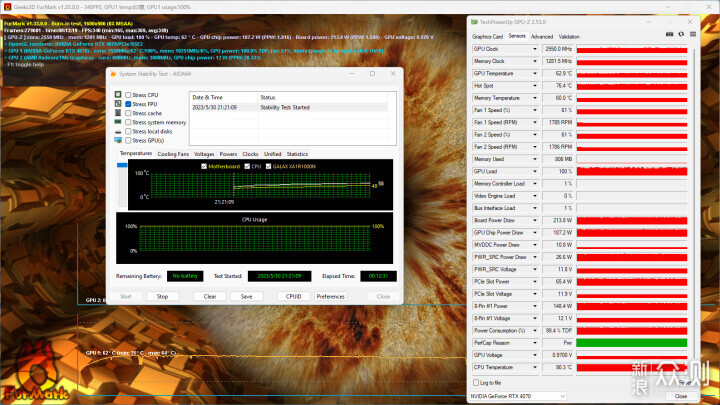Open the Advanced tab in GPU-Z
720x405 pixels.
pyautogui.click(x=542, y=37)
